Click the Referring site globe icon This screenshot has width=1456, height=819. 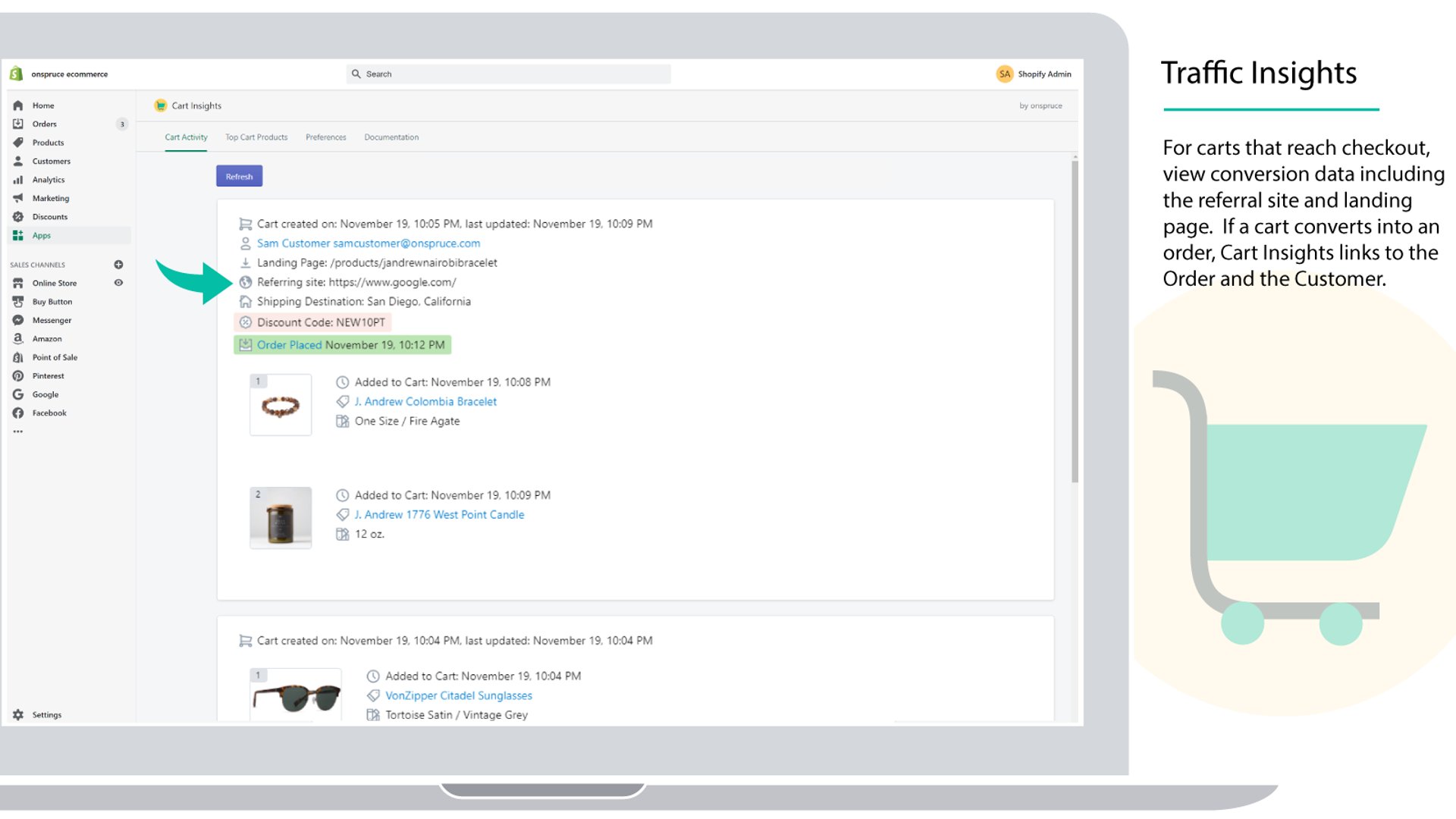246,282
